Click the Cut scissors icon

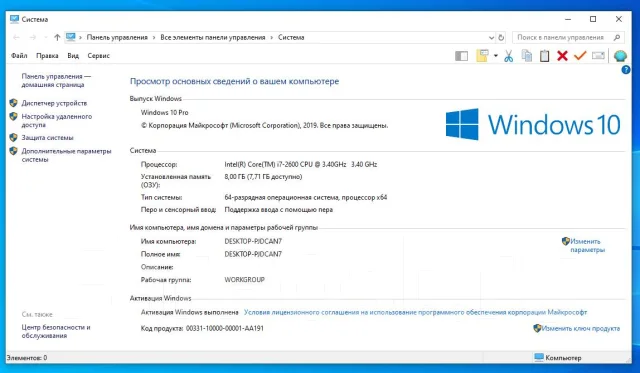(508, 56)
